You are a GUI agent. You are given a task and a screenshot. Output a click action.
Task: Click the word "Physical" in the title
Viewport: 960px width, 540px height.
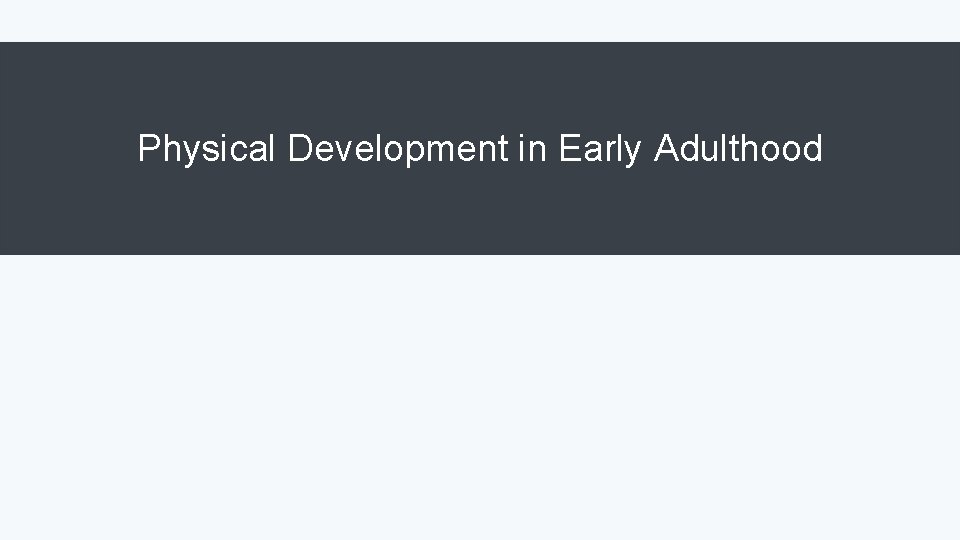(205, 149)
